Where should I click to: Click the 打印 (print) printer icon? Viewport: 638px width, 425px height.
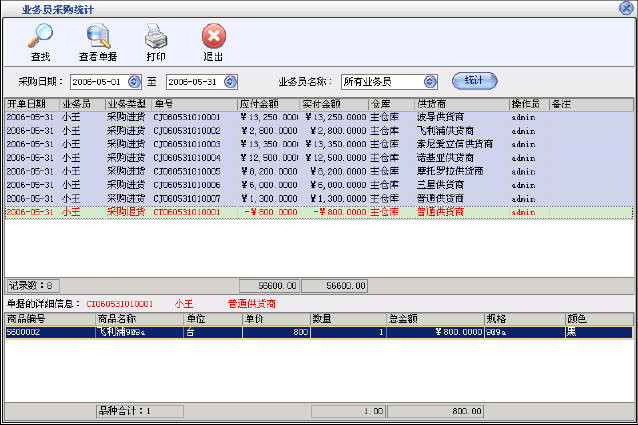pyautogui.click(x=156, y=38)
